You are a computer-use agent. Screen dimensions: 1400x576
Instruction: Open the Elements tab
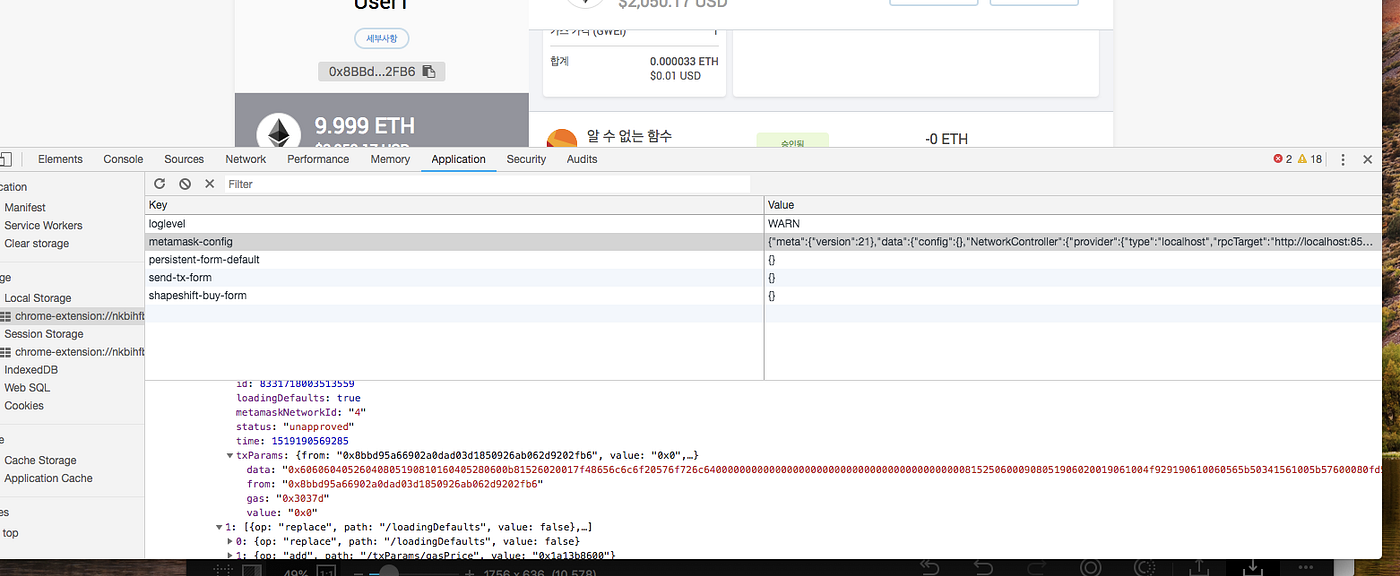[x=60, y=159]
